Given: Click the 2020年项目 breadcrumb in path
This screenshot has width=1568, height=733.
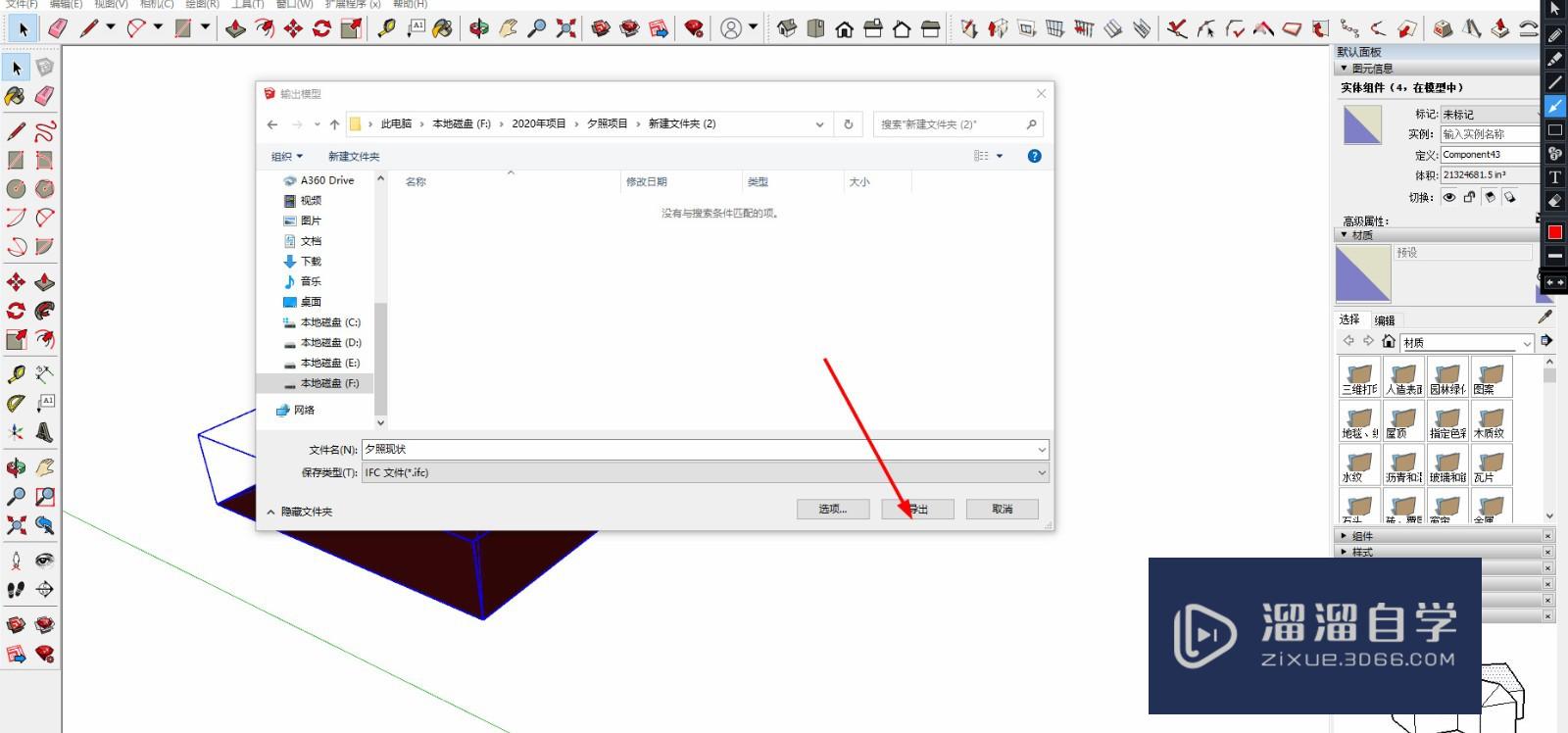Looking at the screenshot, I should coord(539,124).
